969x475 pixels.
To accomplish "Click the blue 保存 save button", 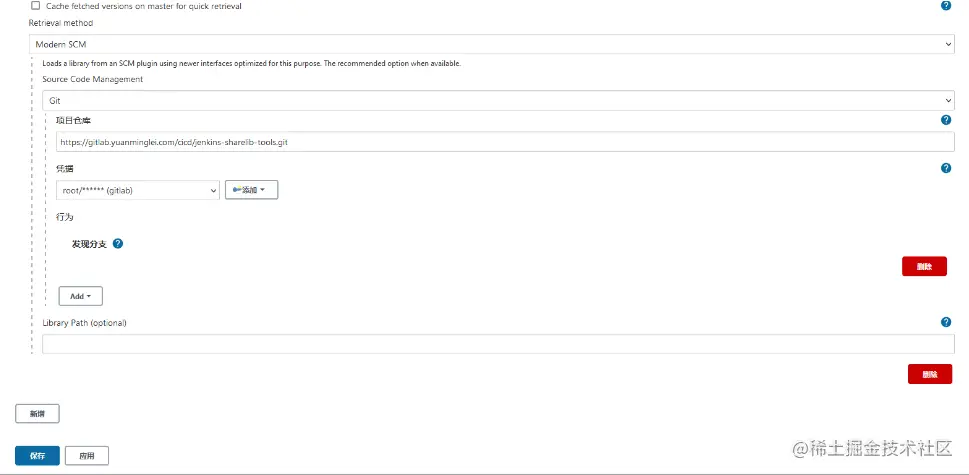I will point(37,455).
